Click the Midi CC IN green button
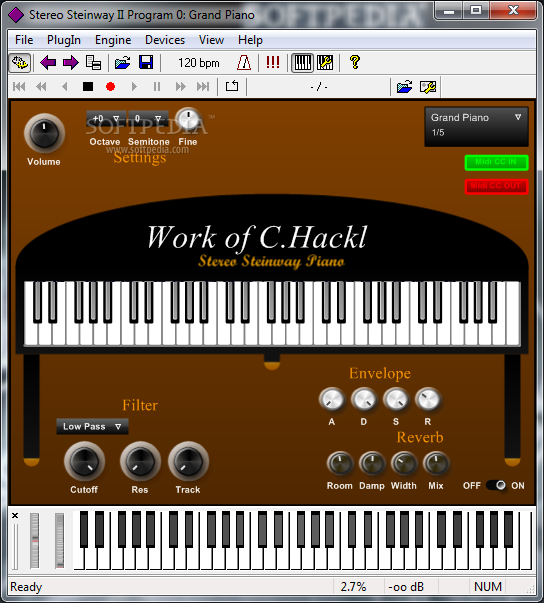Image resolution: width=544 pixels, height=603 pixels. (496, 162)
